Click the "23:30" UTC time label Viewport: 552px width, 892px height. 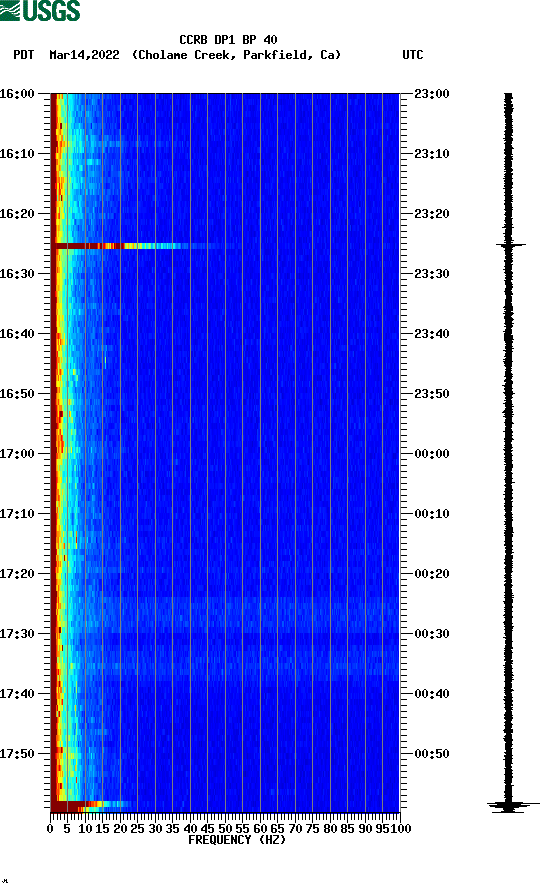[x=432, y=274]
